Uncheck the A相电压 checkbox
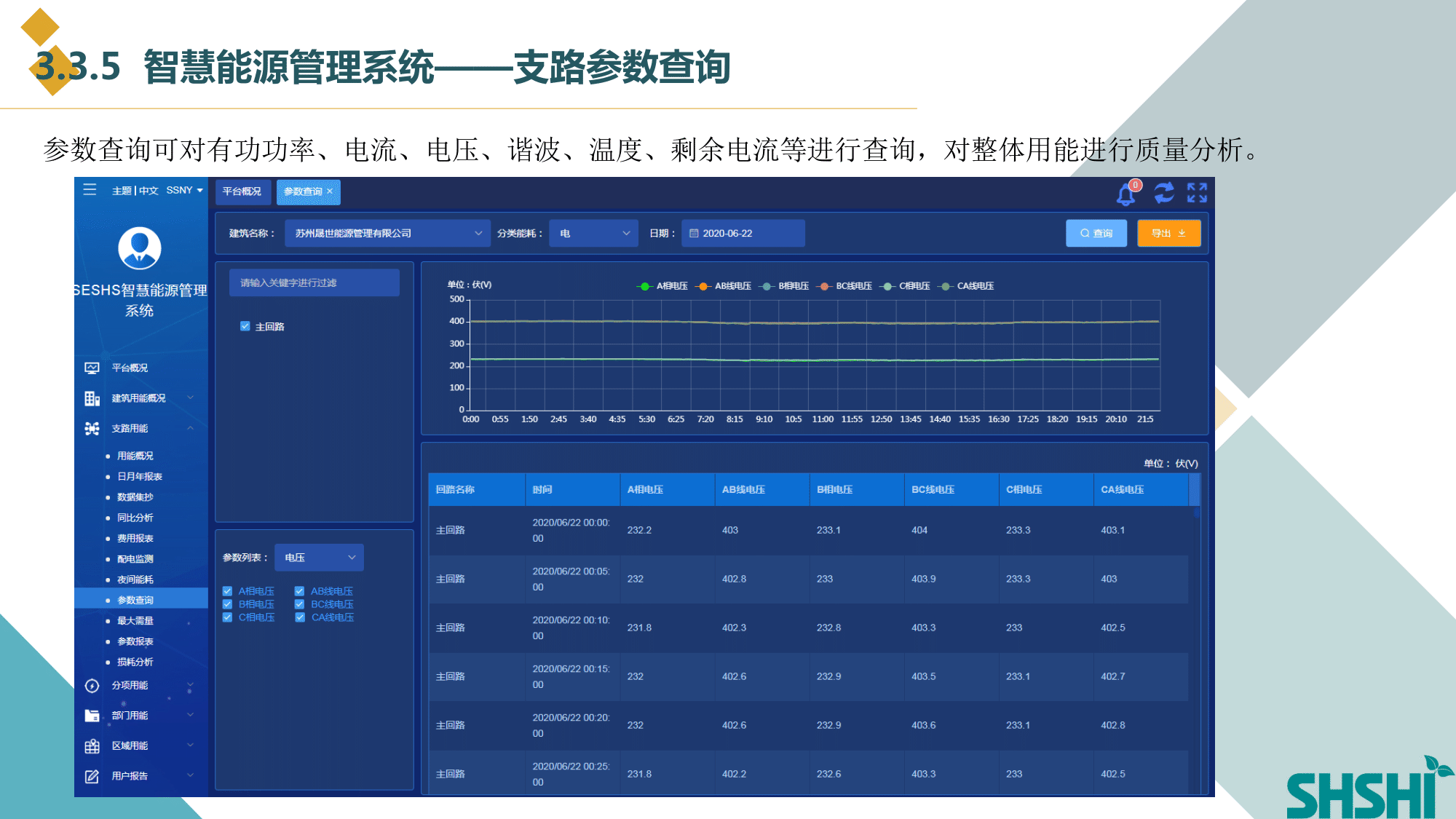Viewport: 1456px width, 819px height. 227,591
